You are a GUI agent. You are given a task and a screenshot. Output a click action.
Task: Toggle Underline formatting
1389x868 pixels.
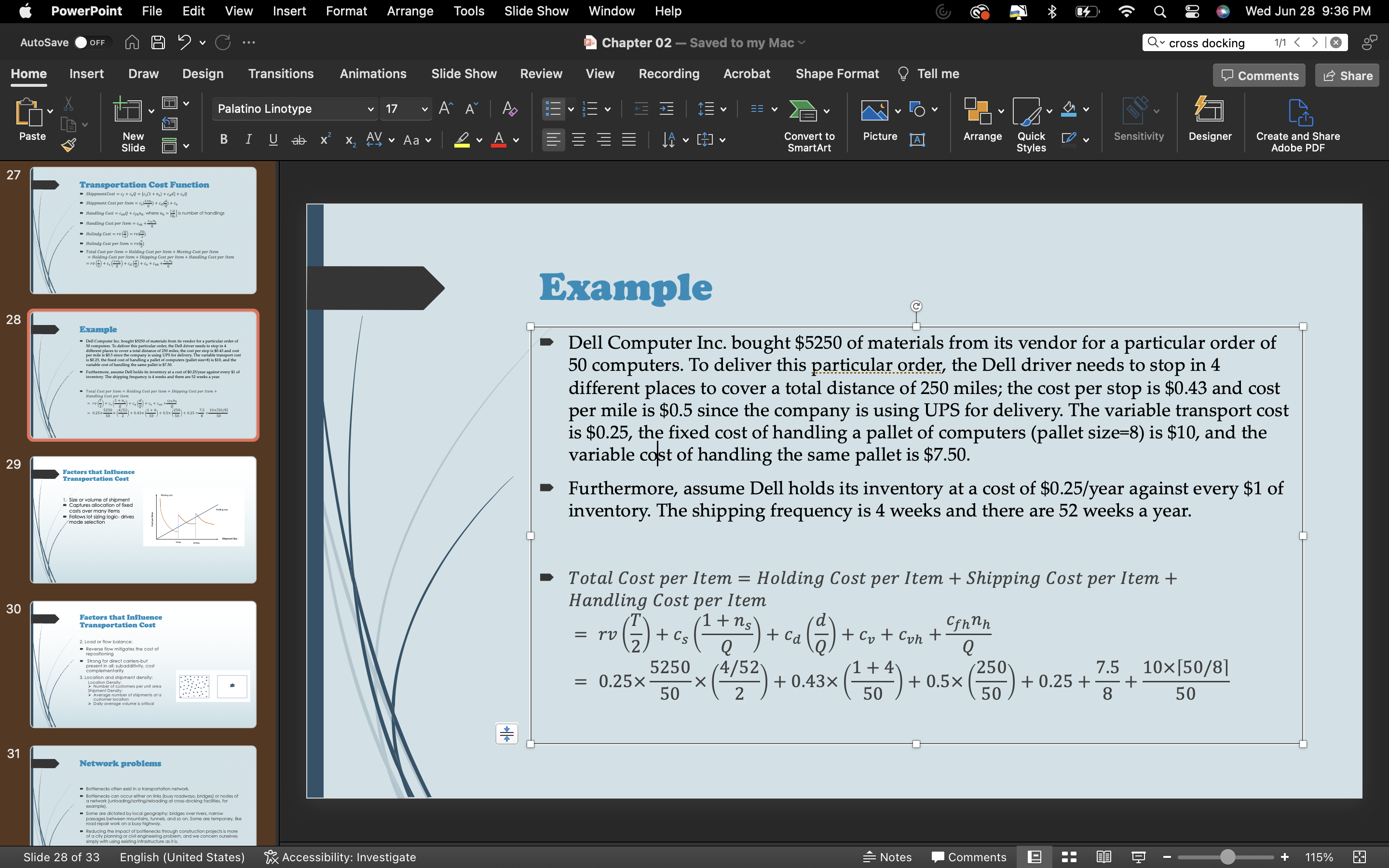tap(273, 139)
